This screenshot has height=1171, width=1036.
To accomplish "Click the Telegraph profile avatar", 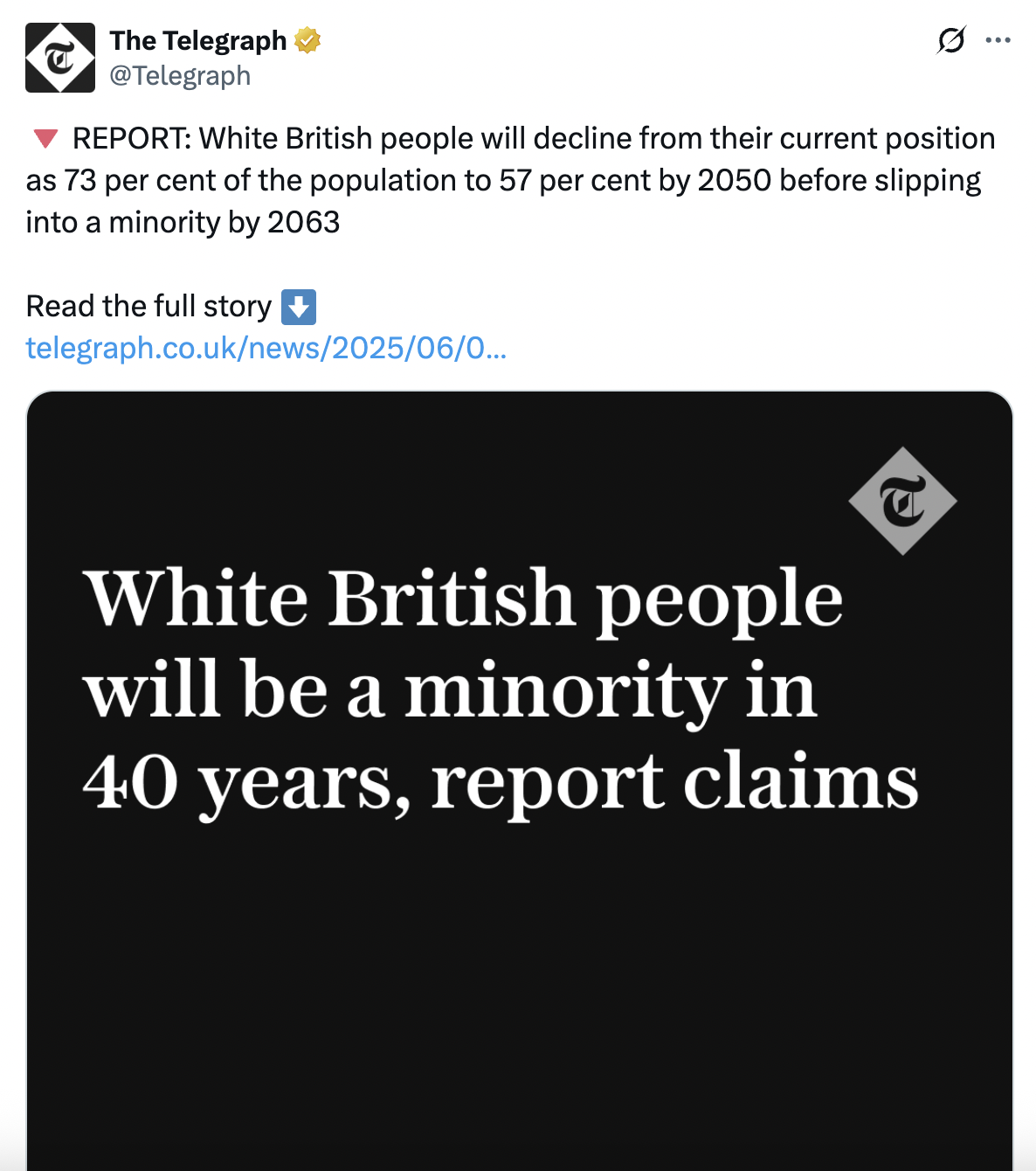I will click(59, 58).
